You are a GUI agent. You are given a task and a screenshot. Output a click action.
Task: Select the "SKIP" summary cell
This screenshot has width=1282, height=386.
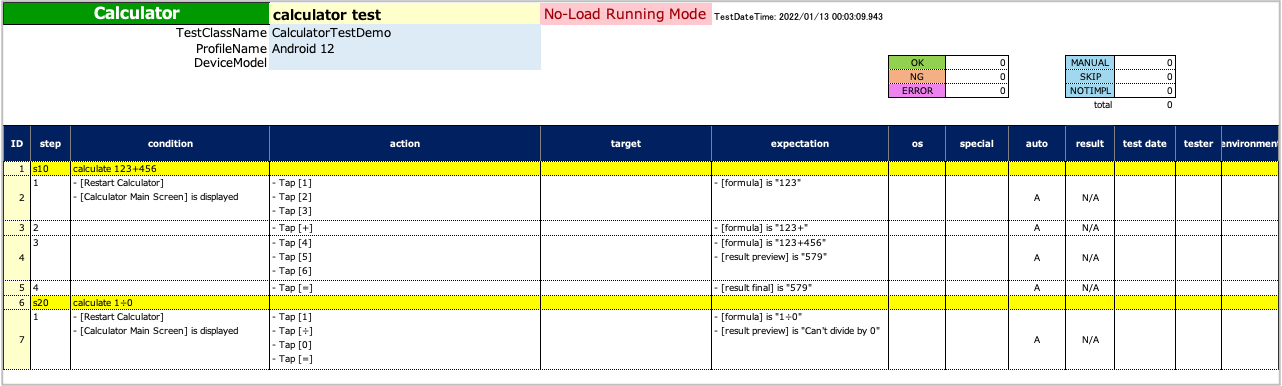pos(1090,77)
